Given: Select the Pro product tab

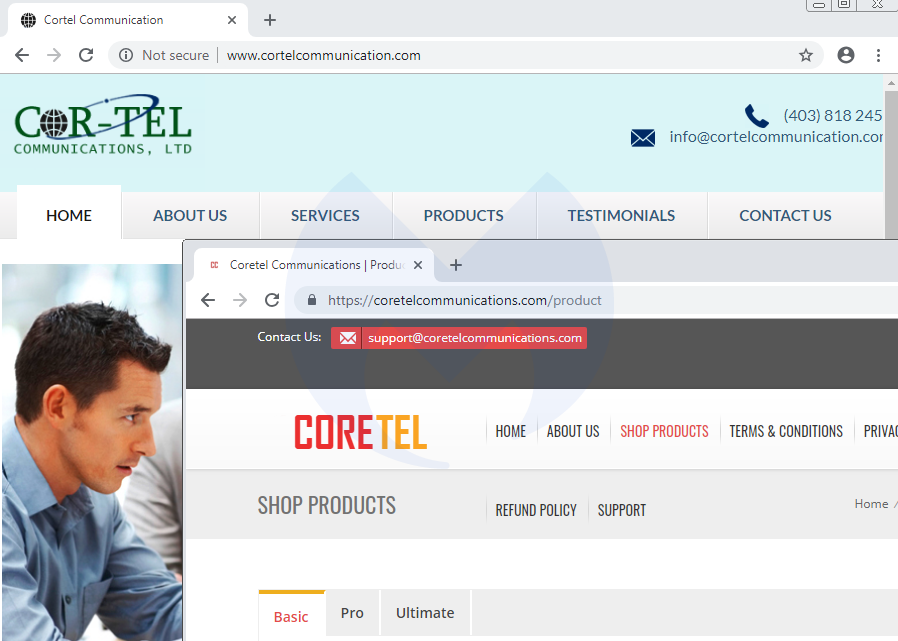Looking at the screenshot, I should (x=352, y=613).
